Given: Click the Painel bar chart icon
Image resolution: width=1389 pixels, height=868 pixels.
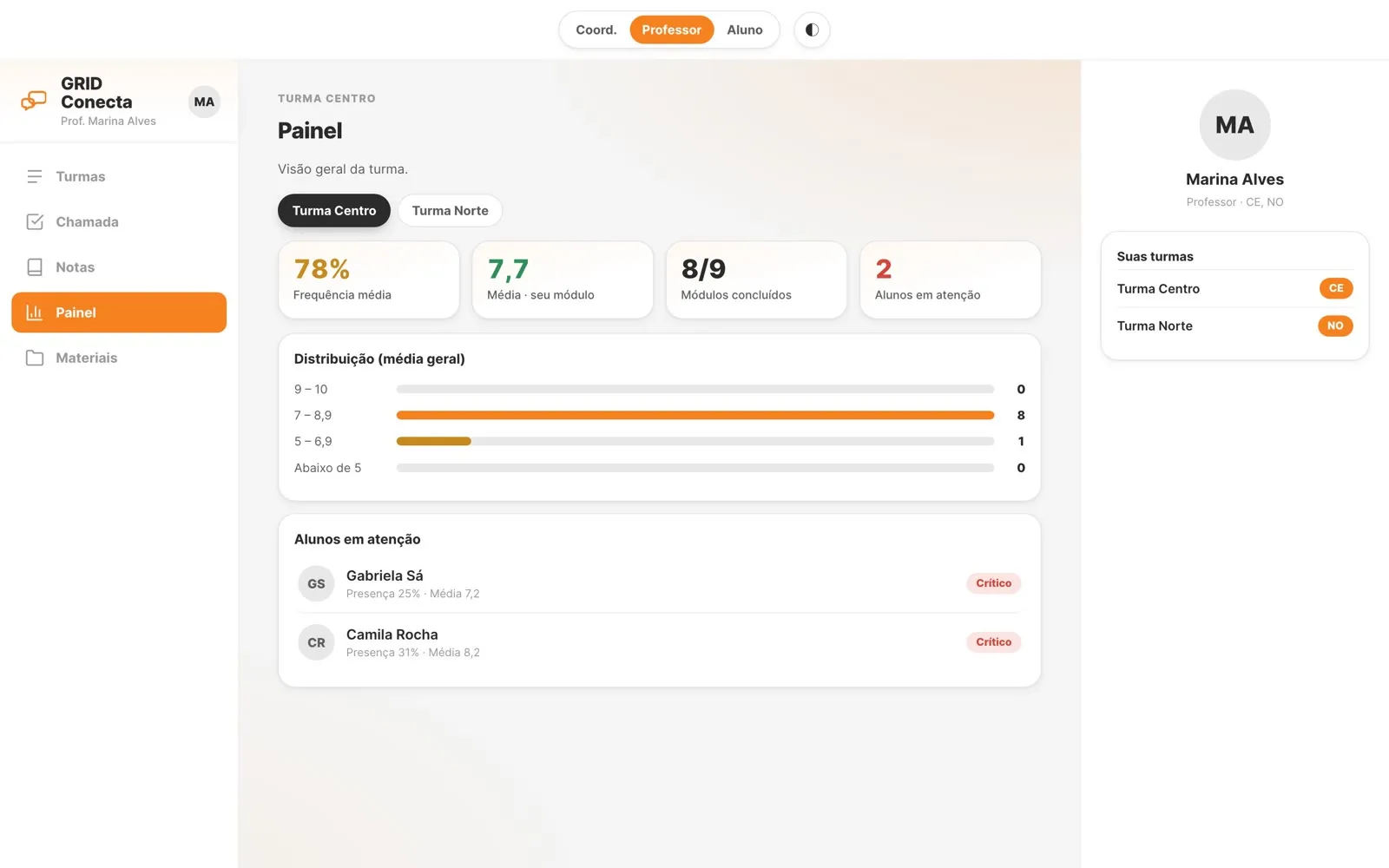Looking at the screenshot, I should tap(35, 312).
